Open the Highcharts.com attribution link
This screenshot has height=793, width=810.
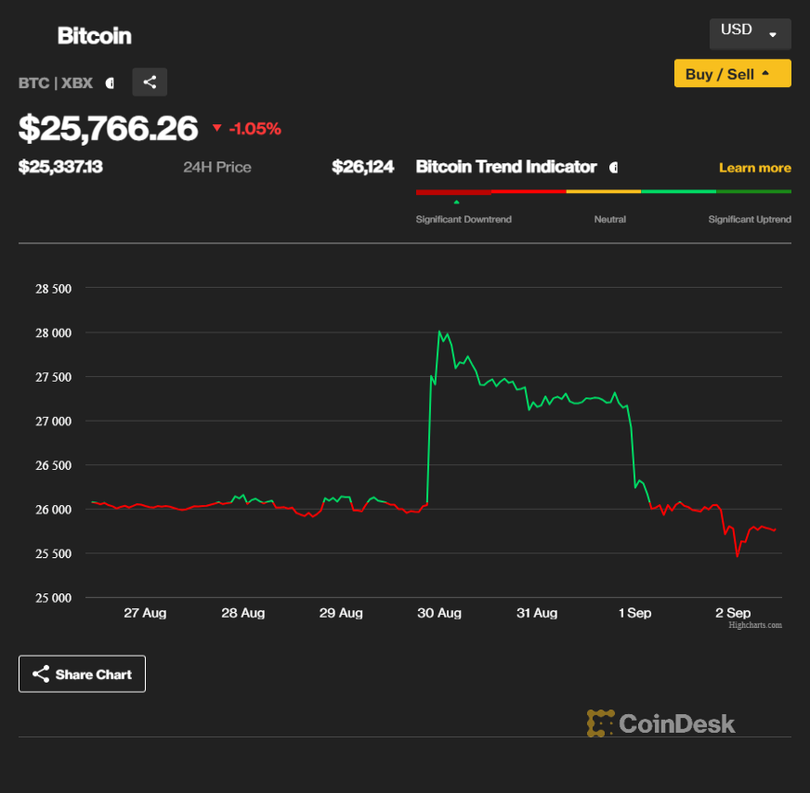(x=755, y=625)
